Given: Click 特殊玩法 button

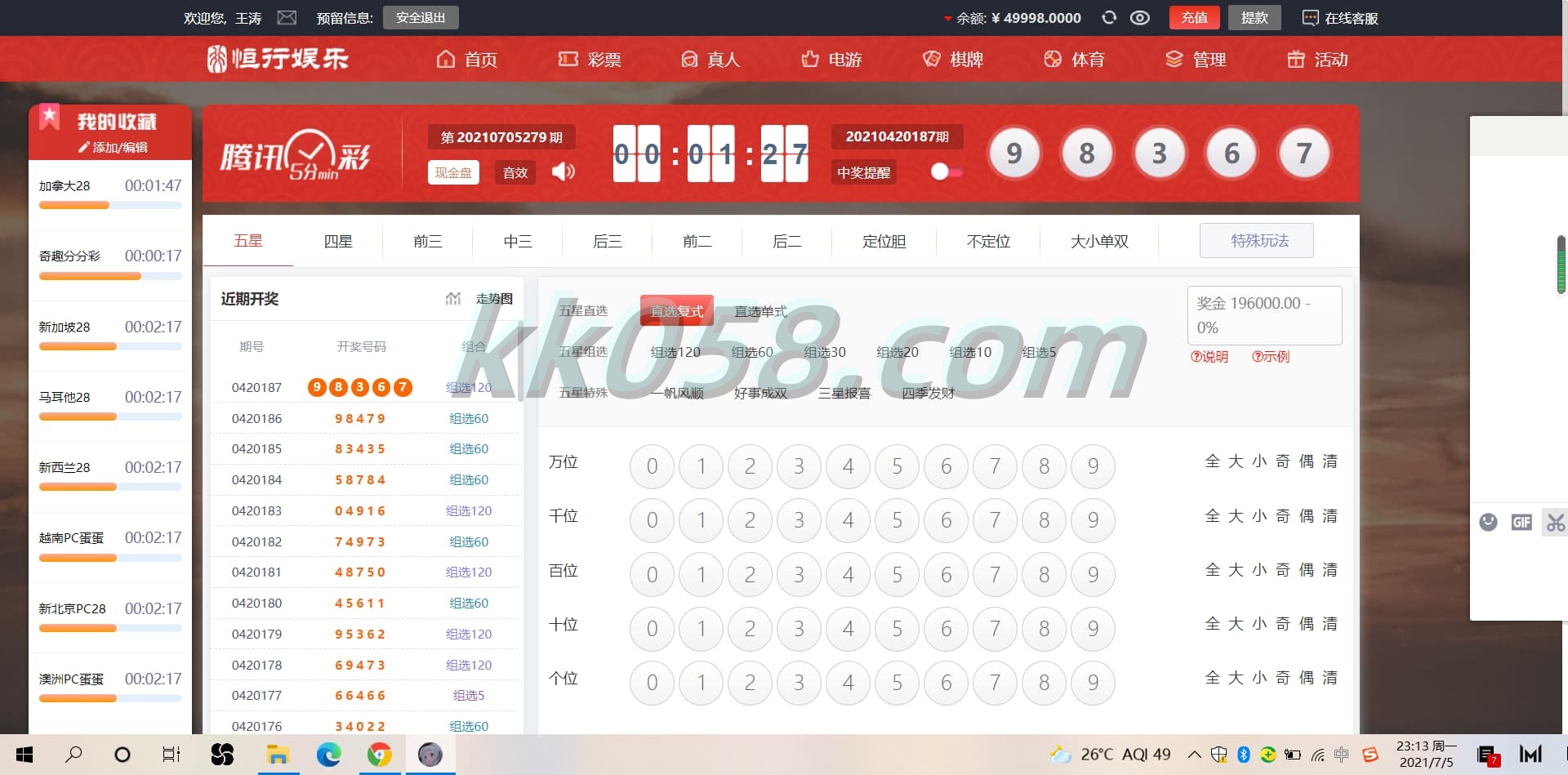Looking at the screenshot, I should [x=1257, y=240].
